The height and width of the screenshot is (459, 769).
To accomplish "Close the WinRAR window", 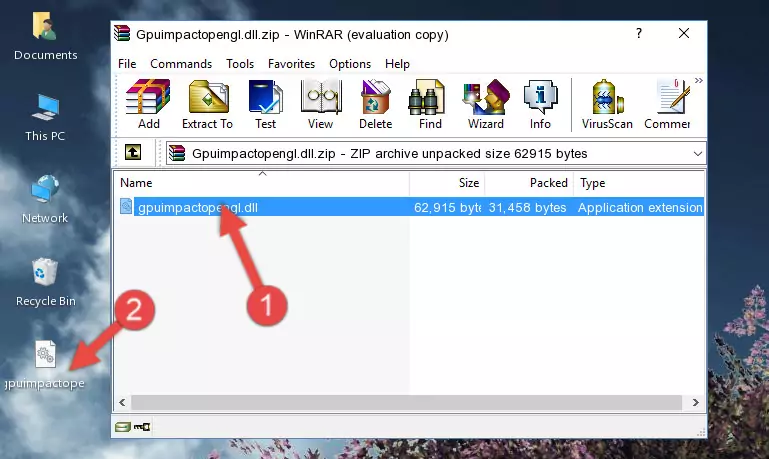I will [684, 33].
